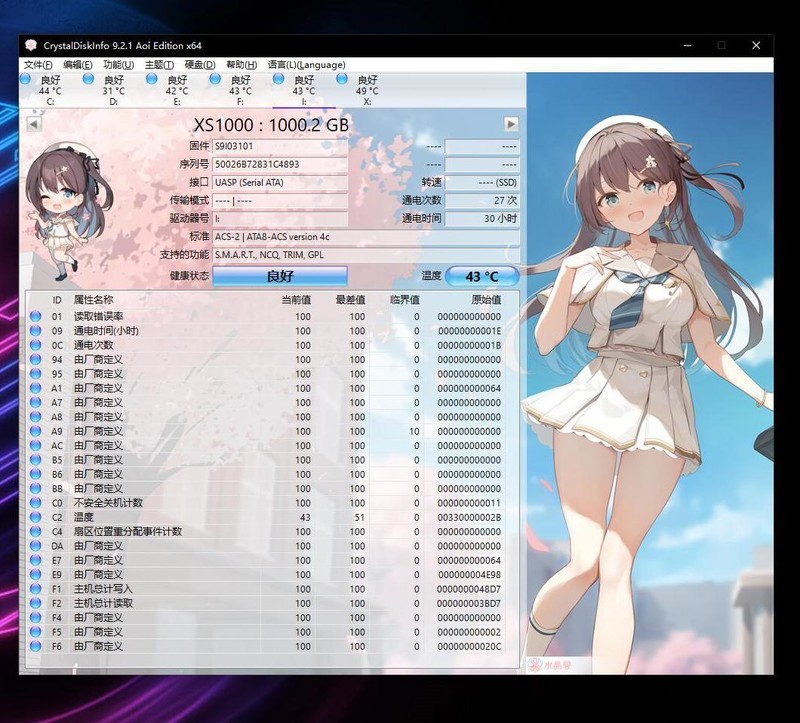This screenshot has width=800, height=723.
Task: Click the status orb on 温度 row
Action: (x=36, y=517)
